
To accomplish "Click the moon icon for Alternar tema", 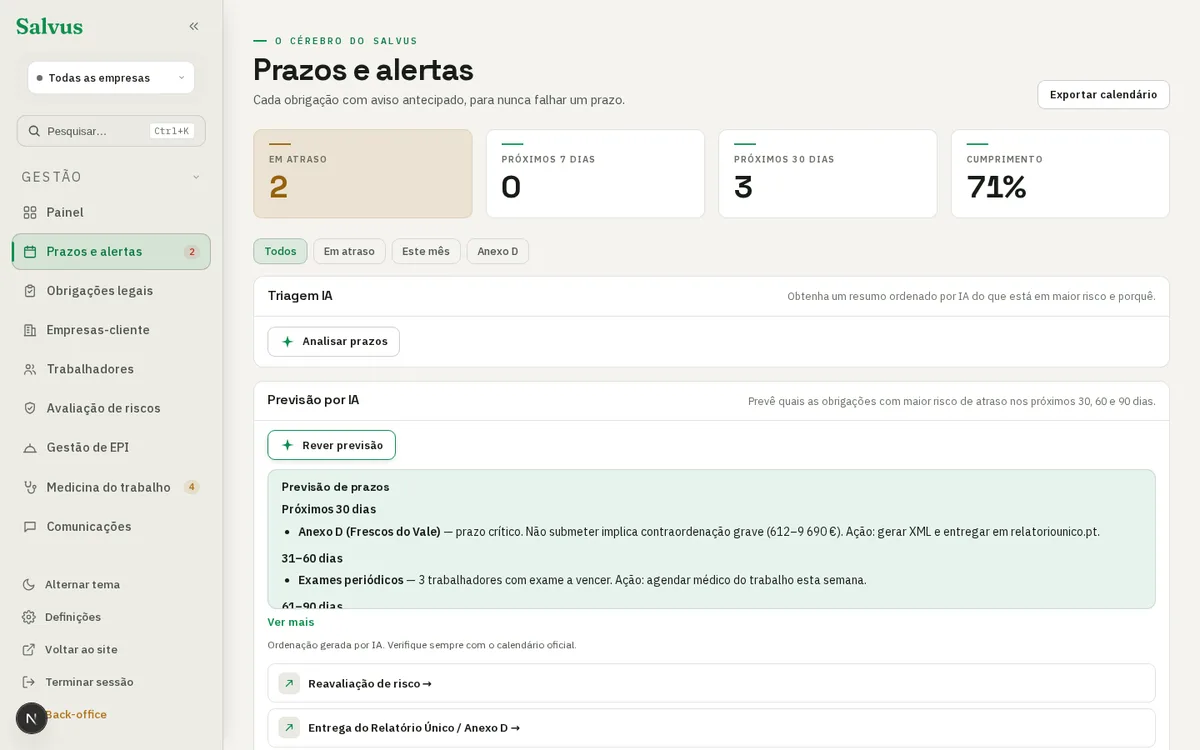I will [29, 584].
